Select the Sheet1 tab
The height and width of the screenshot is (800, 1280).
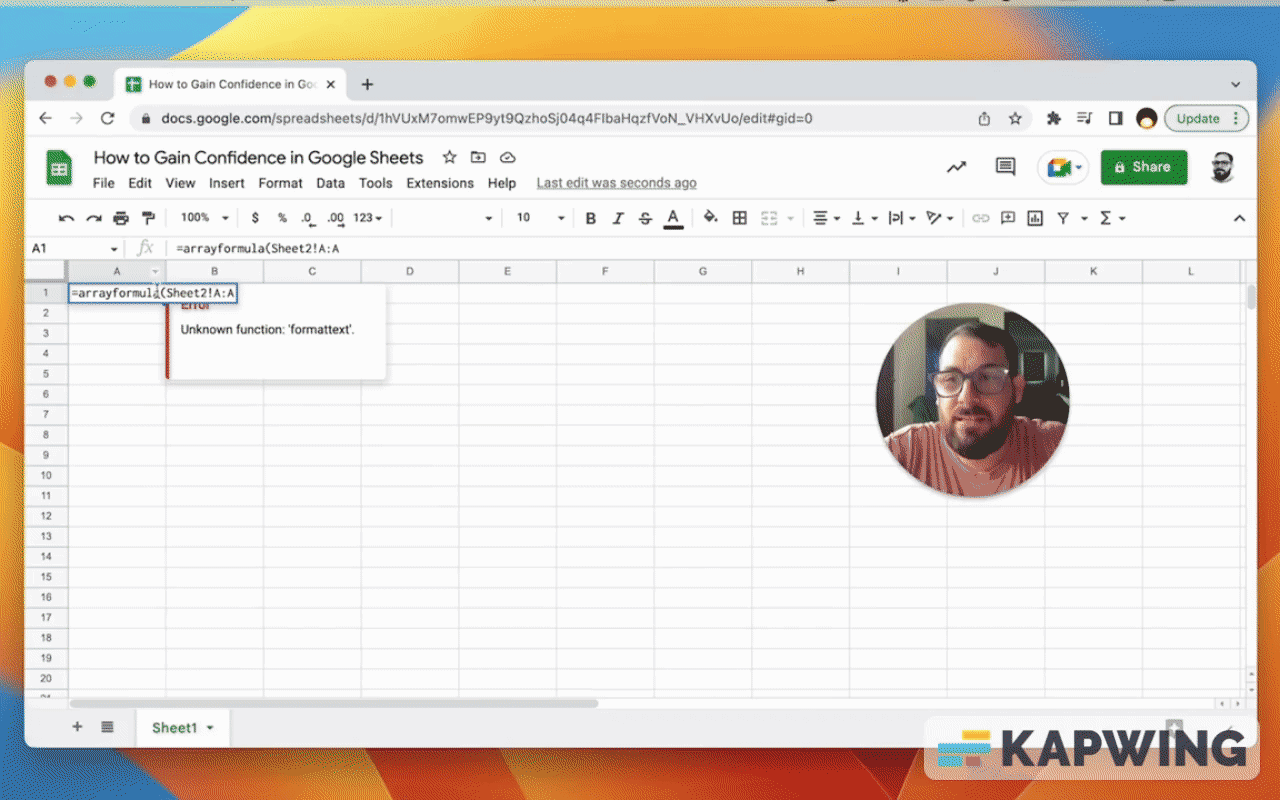pyautogui.click(x=183, y=728)
